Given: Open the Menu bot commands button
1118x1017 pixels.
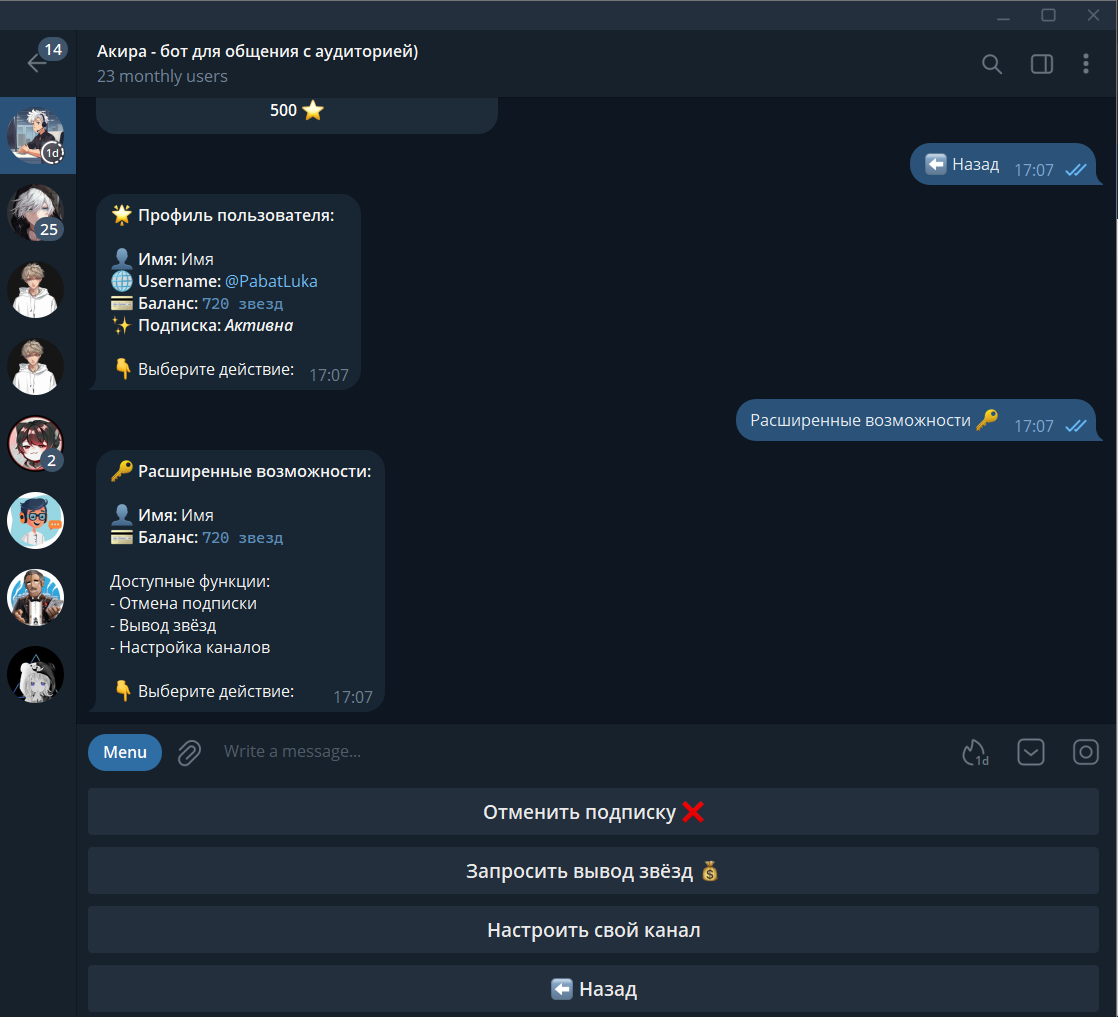Looking at the screenshot, I should (125, 752).
